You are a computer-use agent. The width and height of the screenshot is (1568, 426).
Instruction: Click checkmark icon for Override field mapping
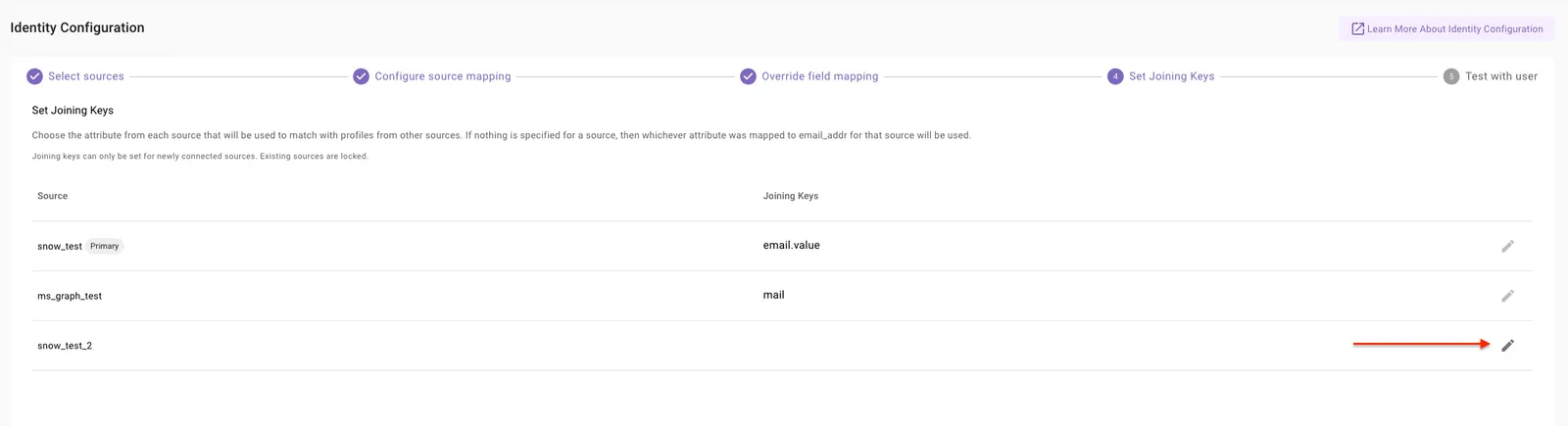[748, 76]
